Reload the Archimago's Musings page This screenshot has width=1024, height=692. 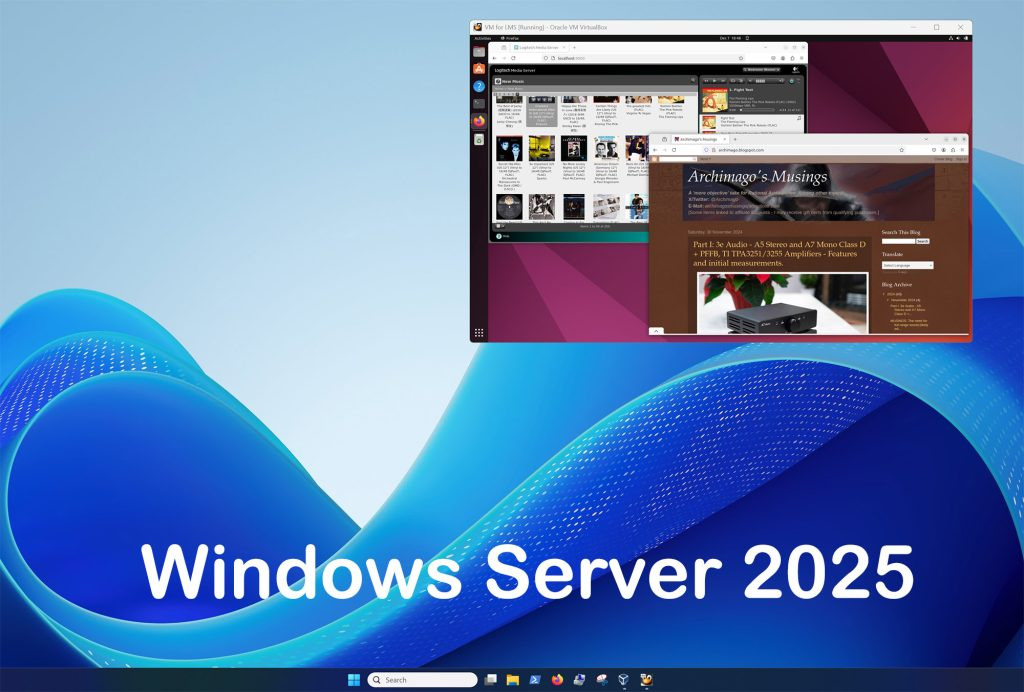coord(674,149)
